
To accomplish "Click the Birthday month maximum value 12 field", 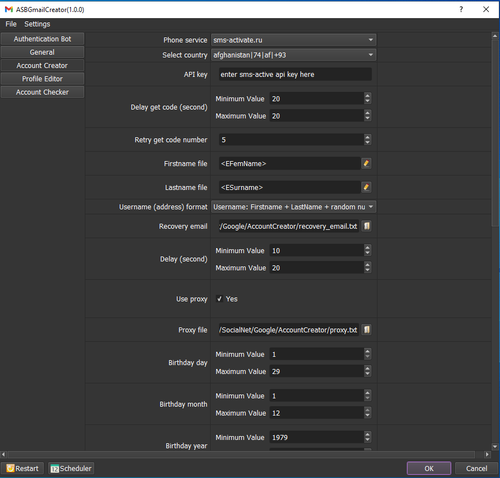I will (317, 413).
